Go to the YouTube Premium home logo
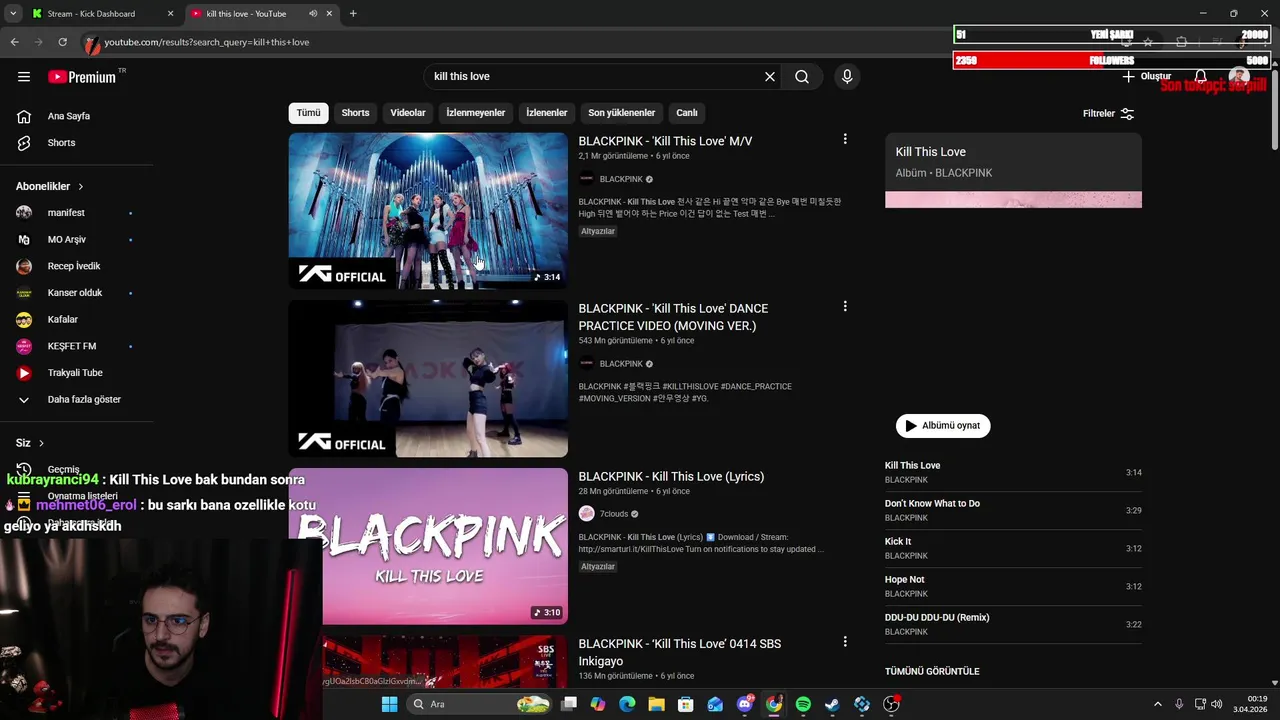 82,77
